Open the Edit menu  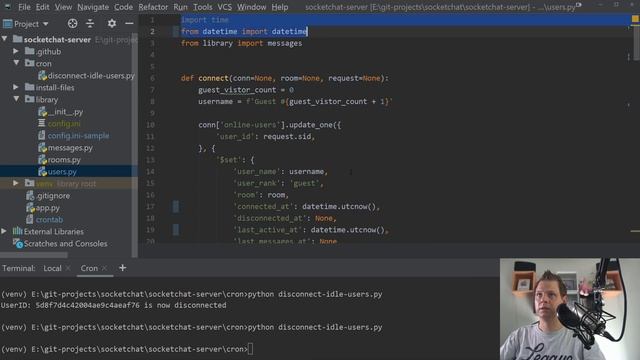tap(42, 7)
